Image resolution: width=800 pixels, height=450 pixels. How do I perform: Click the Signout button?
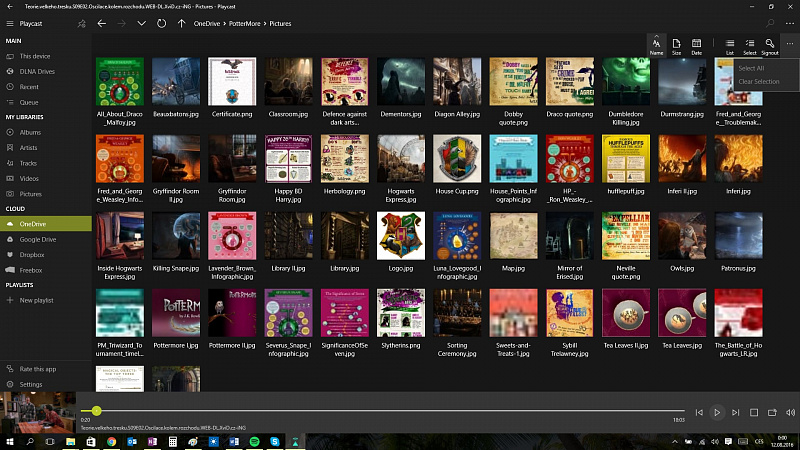769,46
